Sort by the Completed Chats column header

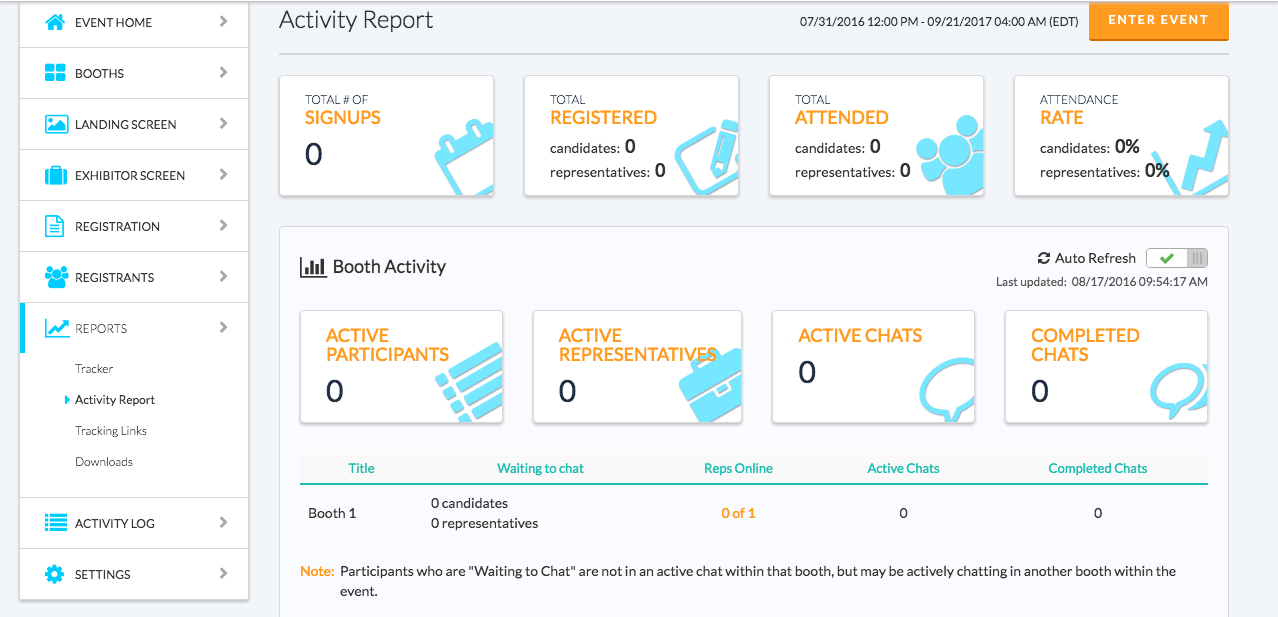pos(1097,468)
